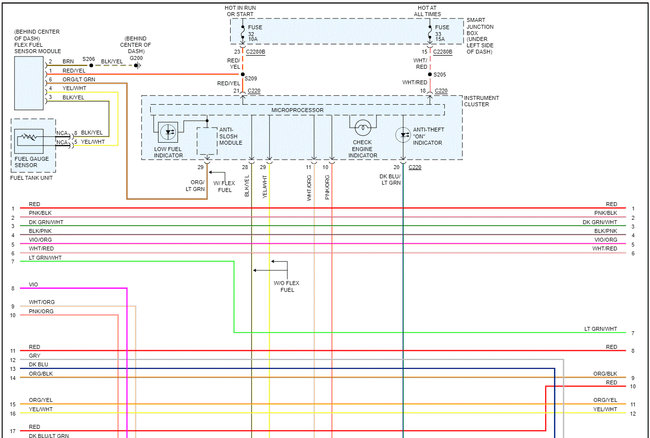
Task: Click the Flex Fuel Sensor Module box
Action: 29,83
